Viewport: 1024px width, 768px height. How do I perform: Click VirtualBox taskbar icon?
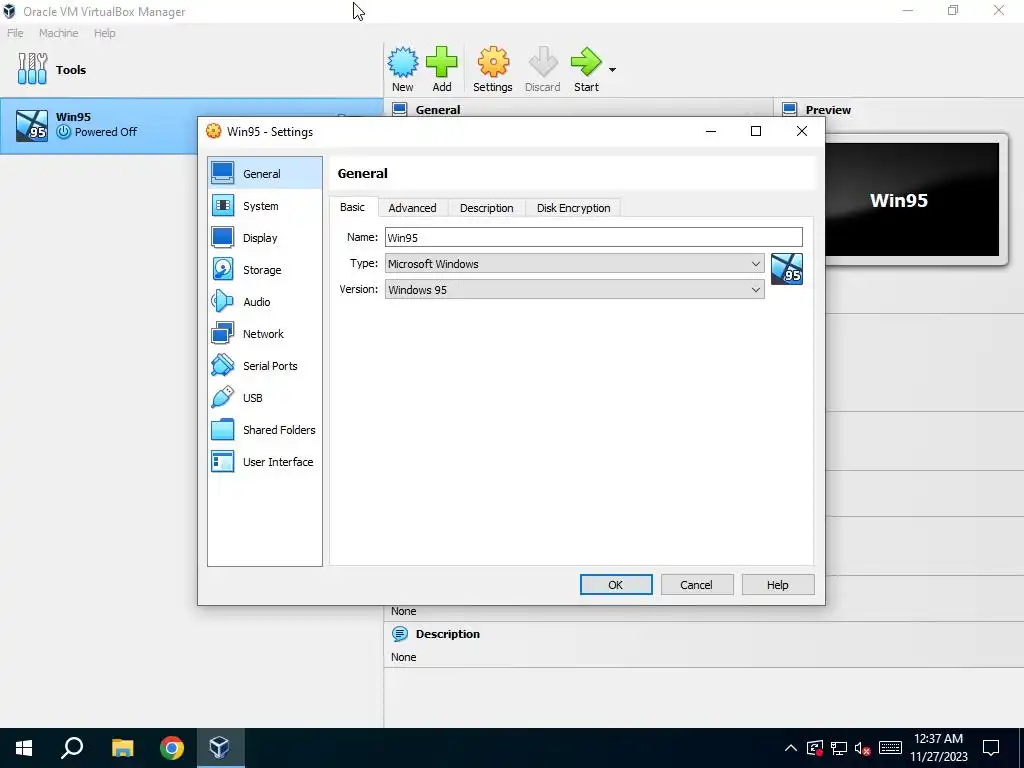coord(219,748)
